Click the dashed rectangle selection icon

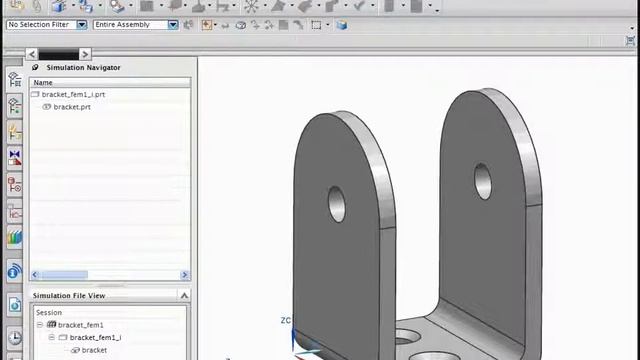[316, 25]
